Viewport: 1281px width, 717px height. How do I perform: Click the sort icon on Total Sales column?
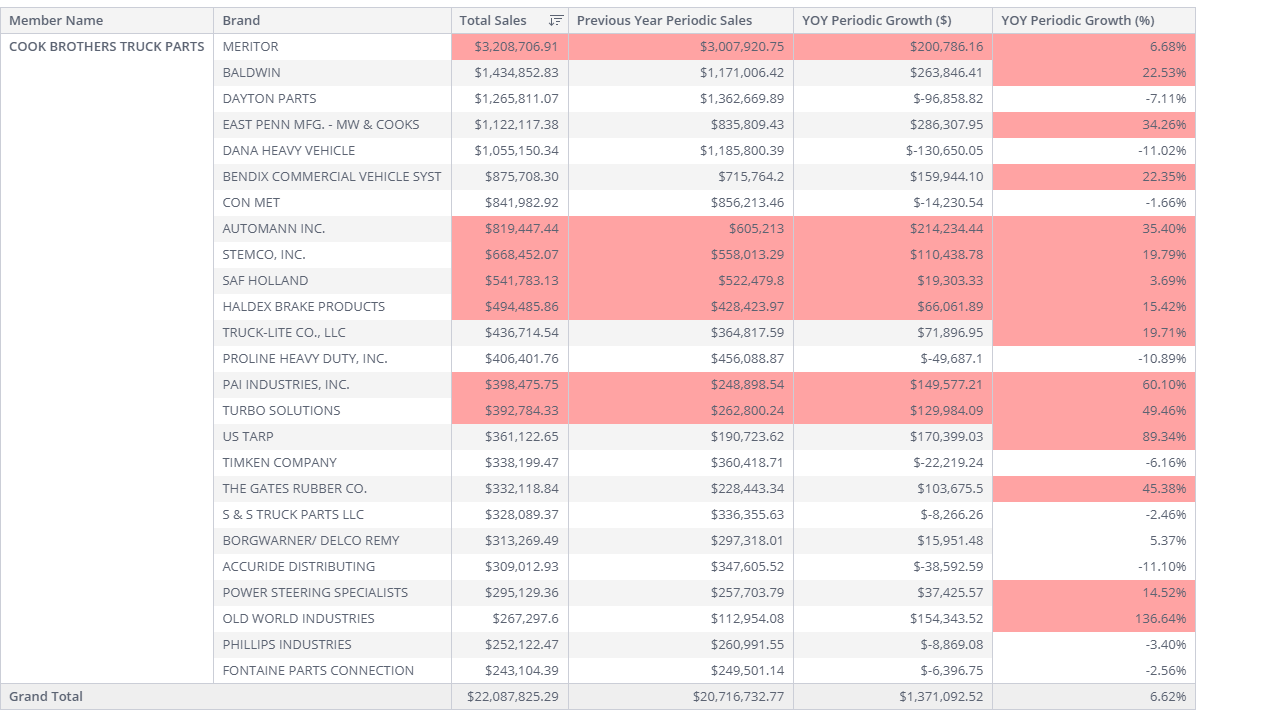tap(558, 20)
